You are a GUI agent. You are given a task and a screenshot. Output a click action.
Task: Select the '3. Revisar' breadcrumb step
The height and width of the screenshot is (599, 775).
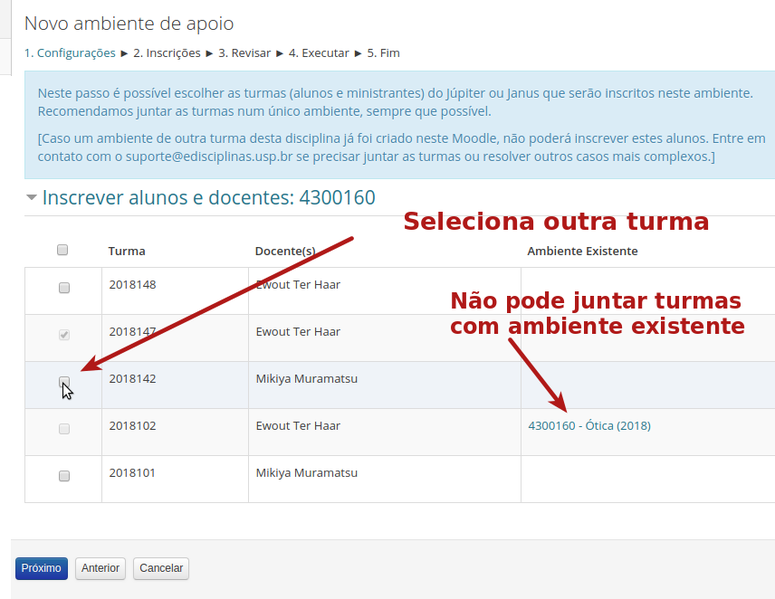click(245, 53)
